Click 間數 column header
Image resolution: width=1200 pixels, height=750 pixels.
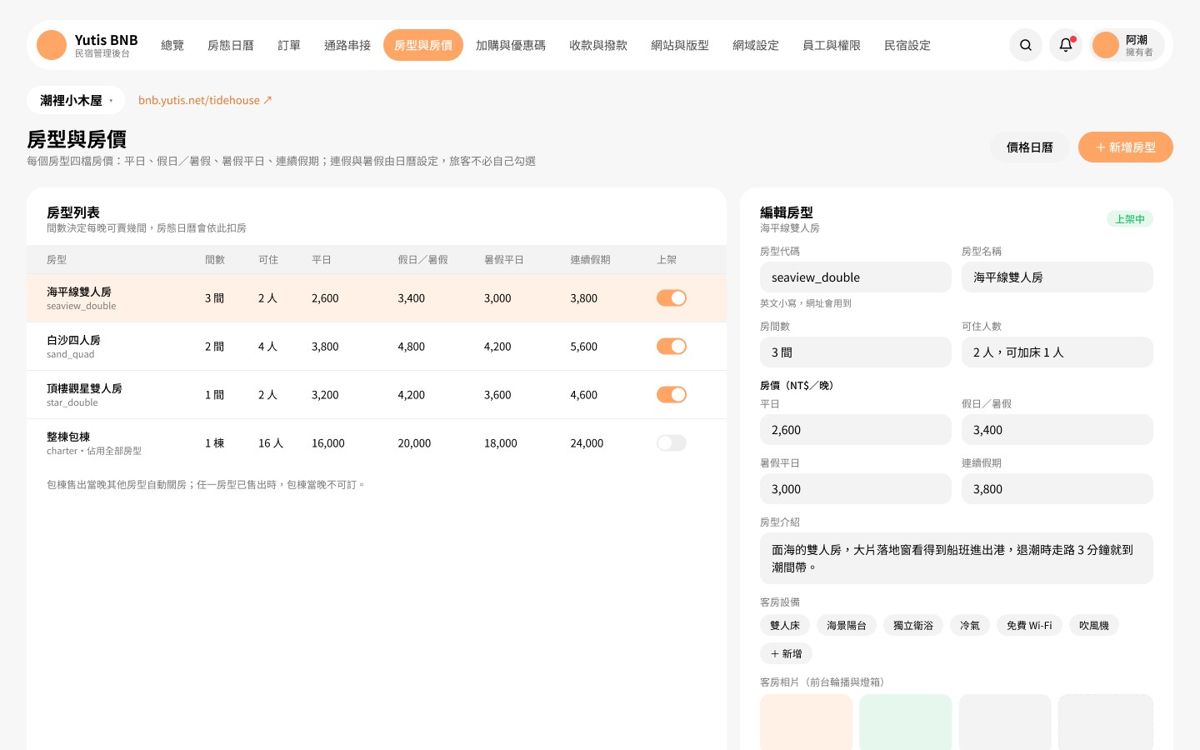[215, 260]
